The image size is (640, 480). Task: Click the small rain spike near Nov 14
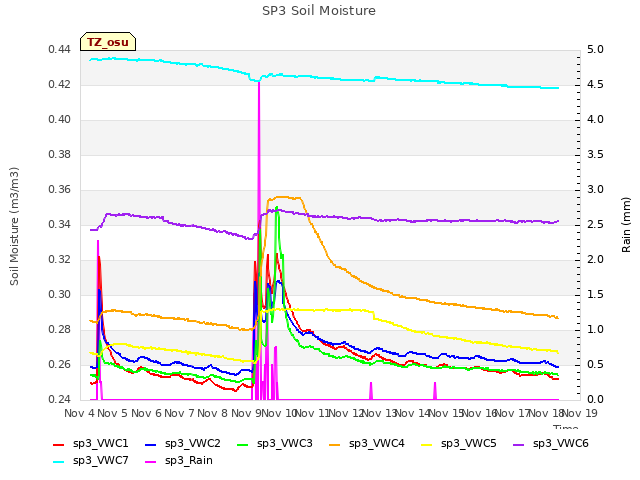[435, 390]
